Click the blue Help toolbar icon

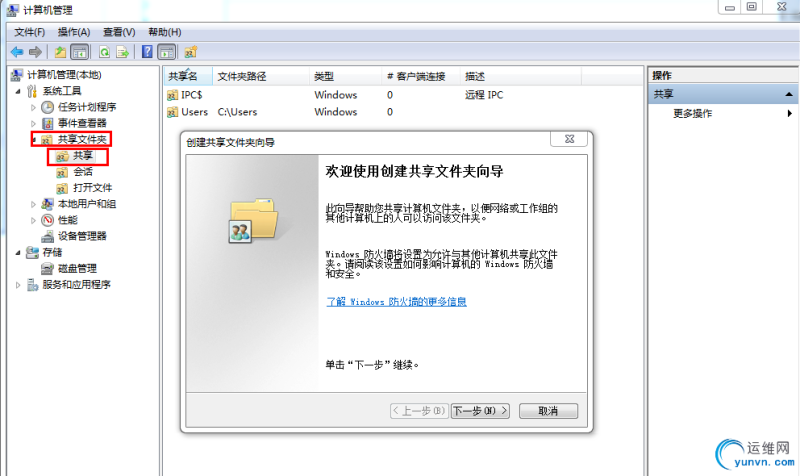click(147, 52)
